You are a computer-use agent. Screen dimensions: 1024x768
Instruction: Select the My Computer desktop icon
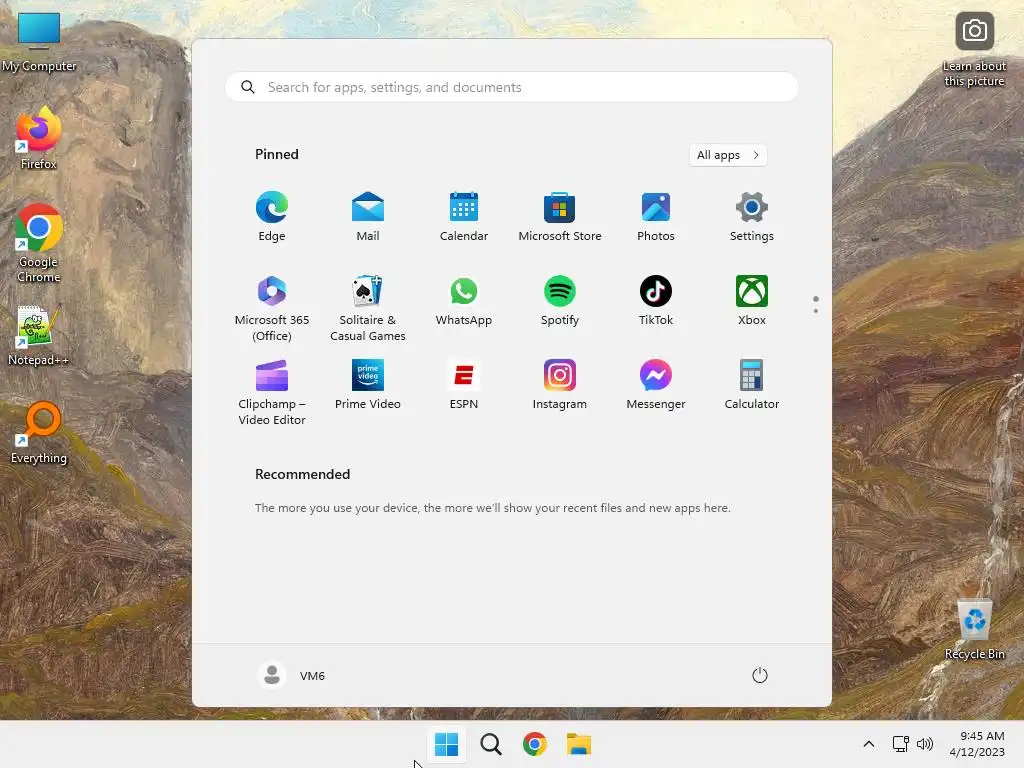tap(39, 42)
